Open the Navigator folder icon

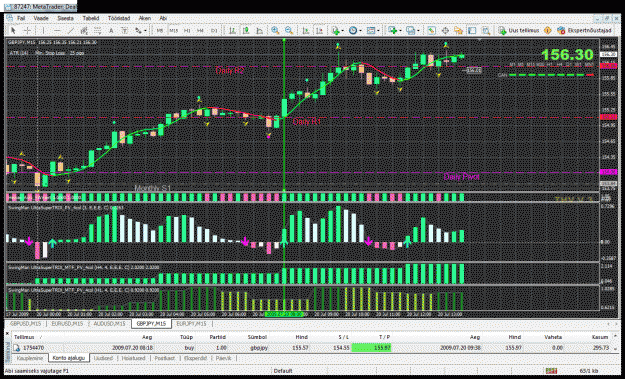tap(458, 30)
